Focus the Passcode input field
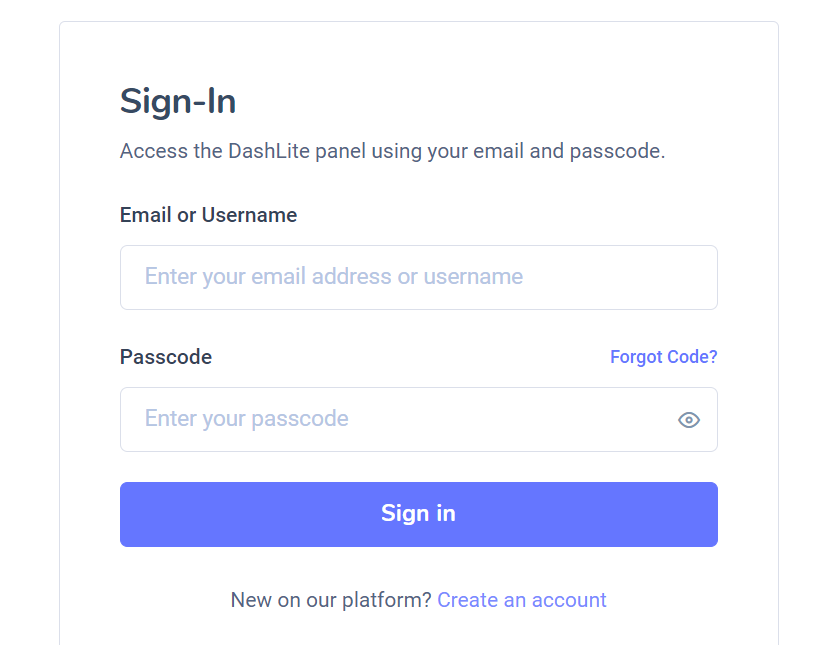The height and width of the screenshot is (645, 826). (400, 419)
